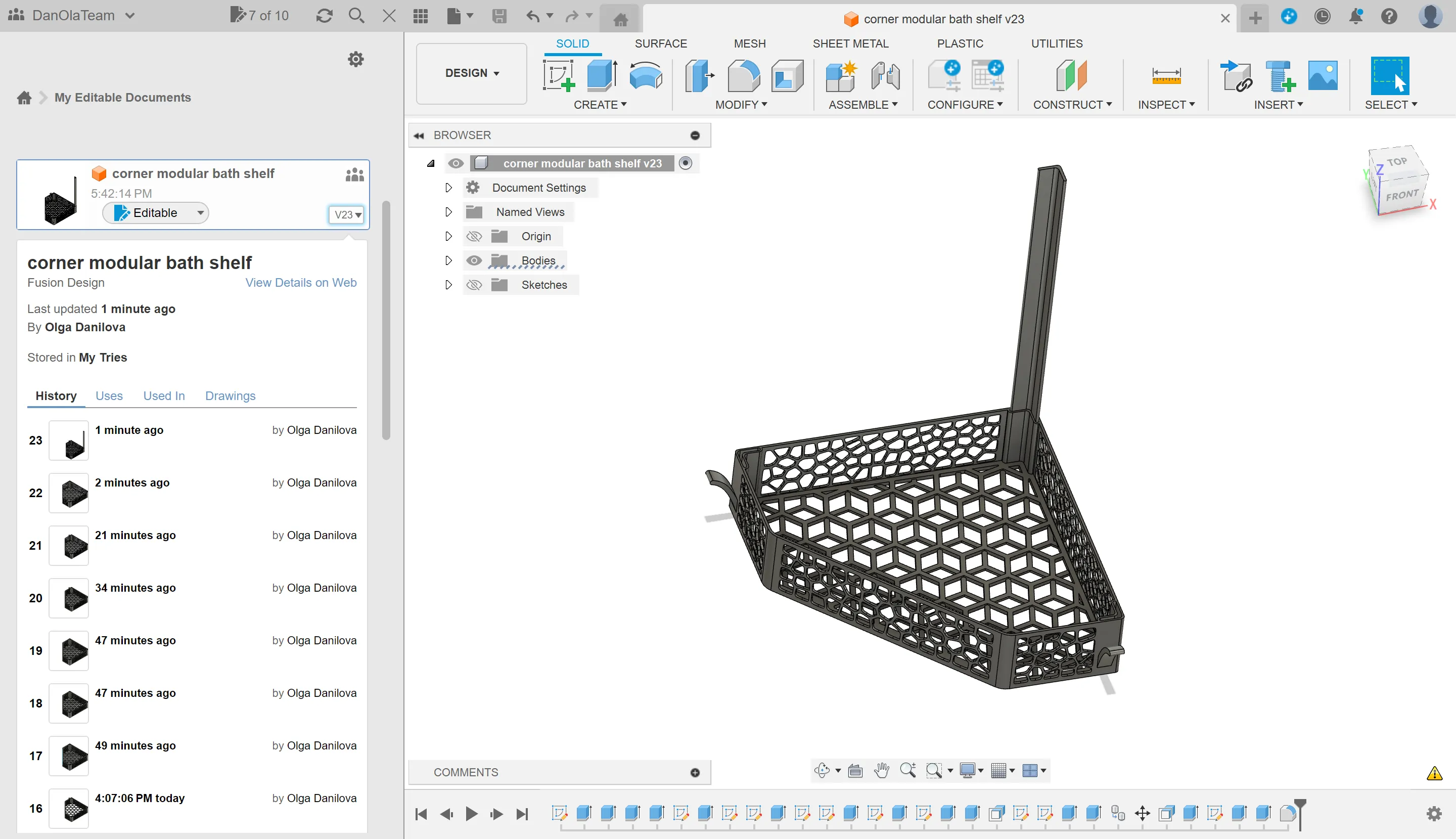Open the DanOlaTeam team dropdown
Screen dimensions: 1456x839
coord(71,16)
